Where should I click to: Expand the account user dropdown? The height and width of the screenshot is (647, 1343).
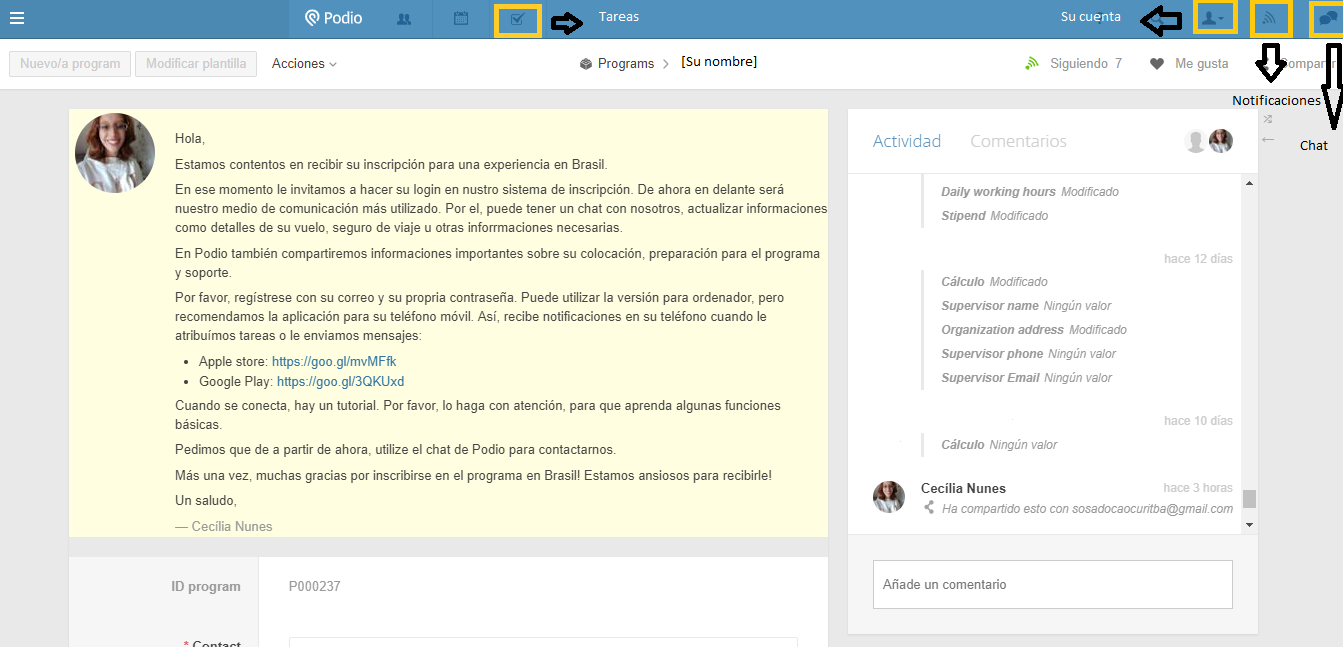coord(1216,18)
